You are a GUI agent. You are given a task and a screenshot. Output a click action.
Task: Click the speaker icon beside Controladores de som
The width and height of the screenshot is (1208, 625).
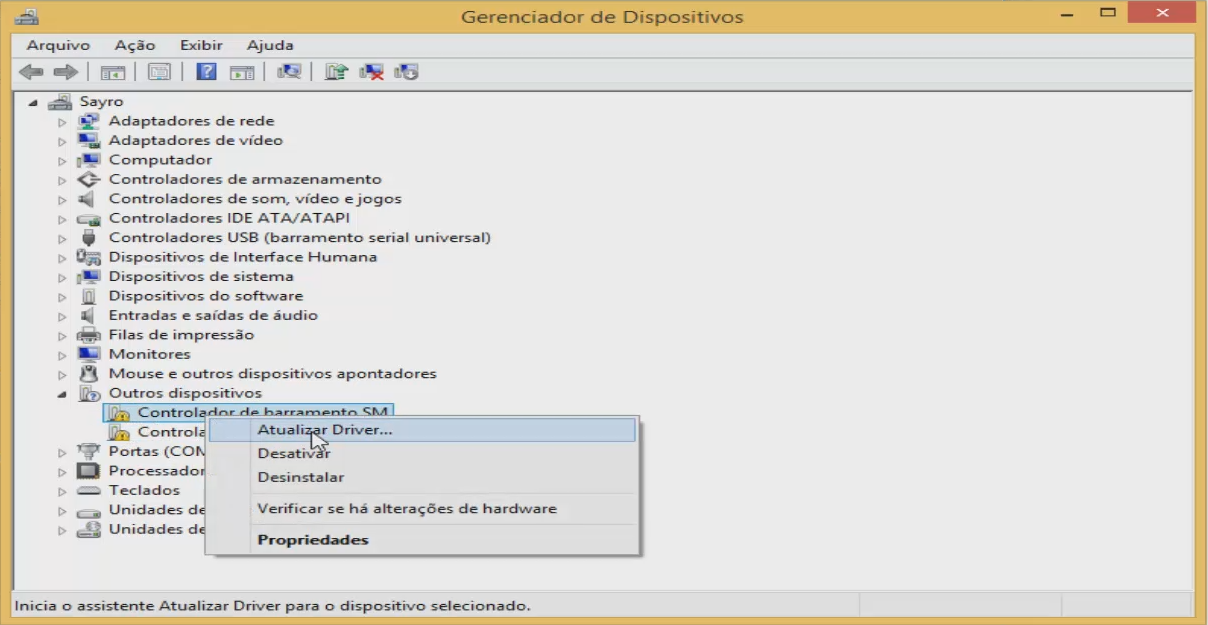pyautogui.click(x=88, y=199)
